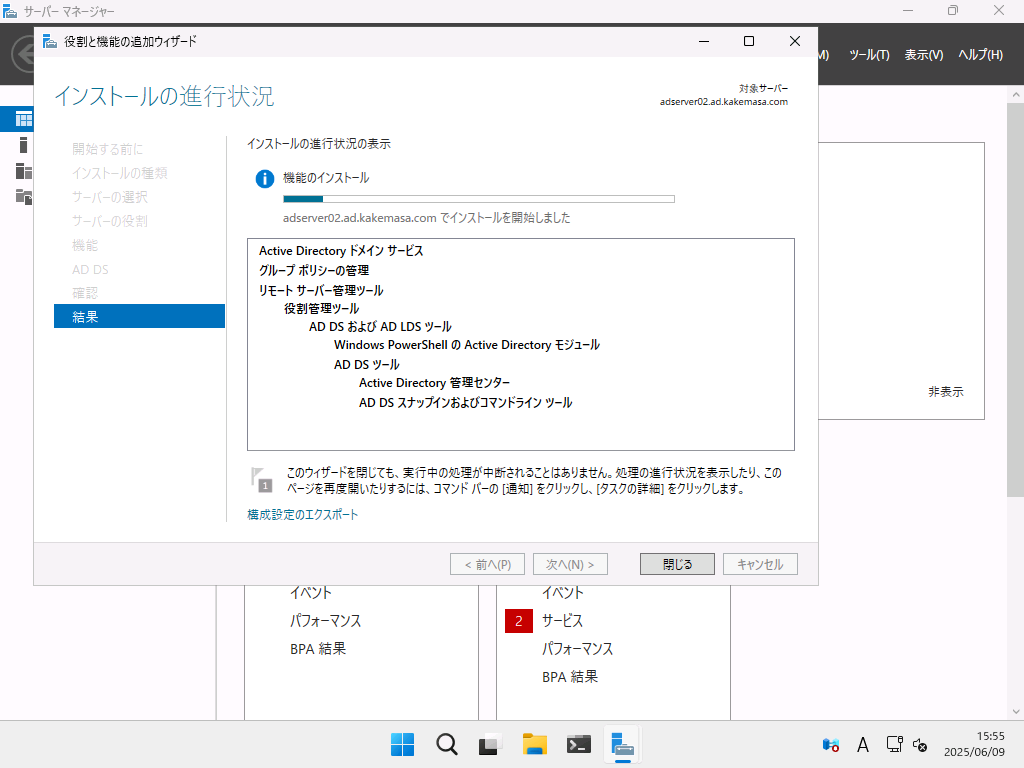Click パフォーマンス in the right tile

point(577,648)
